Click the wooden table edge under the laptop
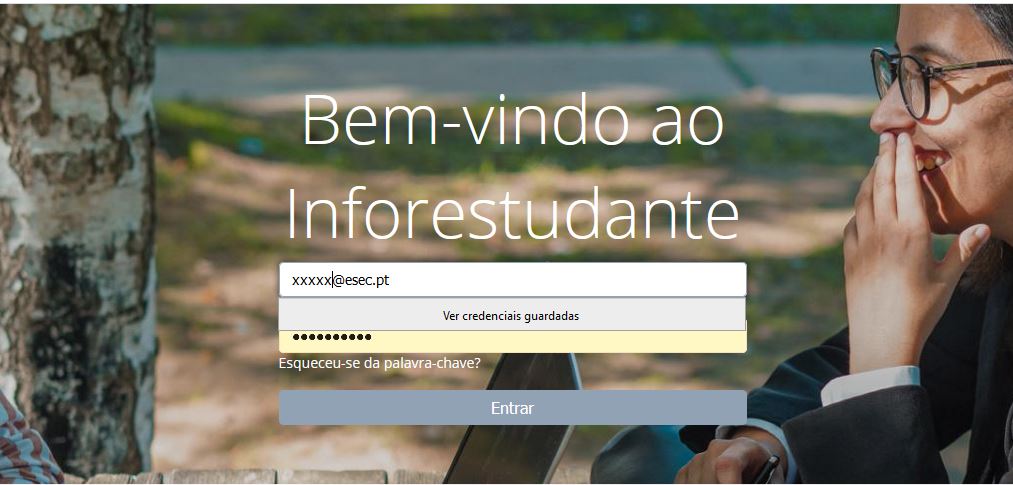 (x=258, y=477)
